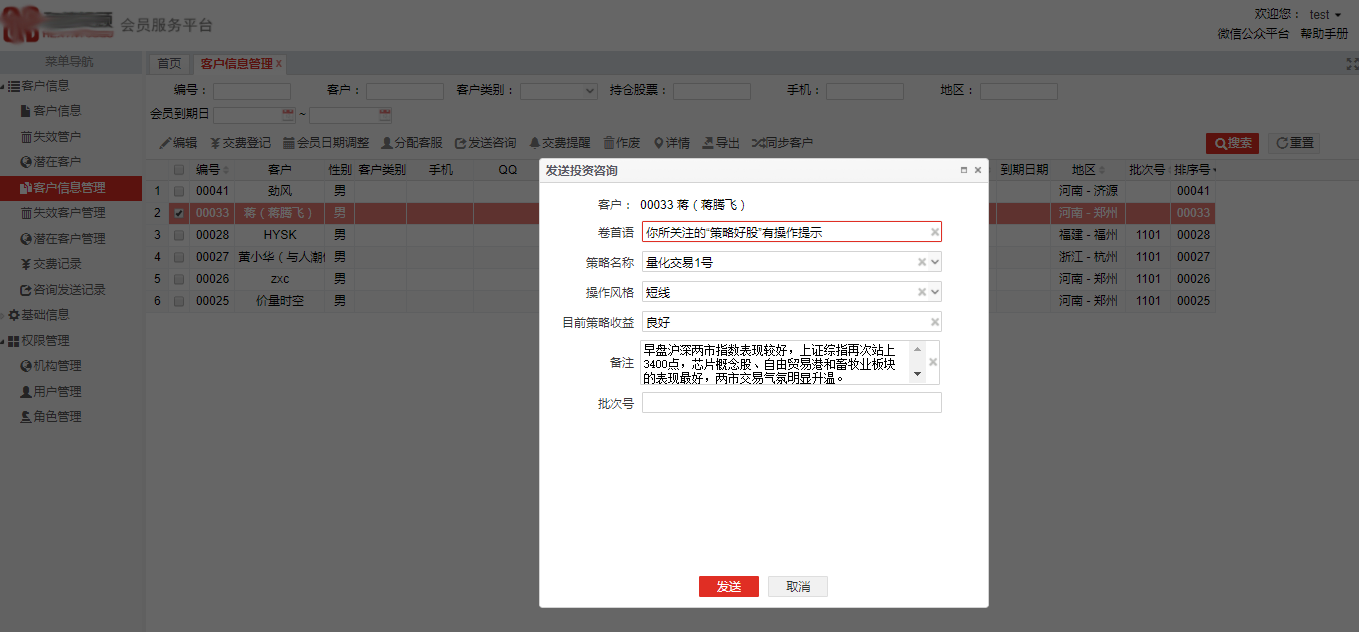
Task: Focus the 编号 filter input
Action: 252,91
